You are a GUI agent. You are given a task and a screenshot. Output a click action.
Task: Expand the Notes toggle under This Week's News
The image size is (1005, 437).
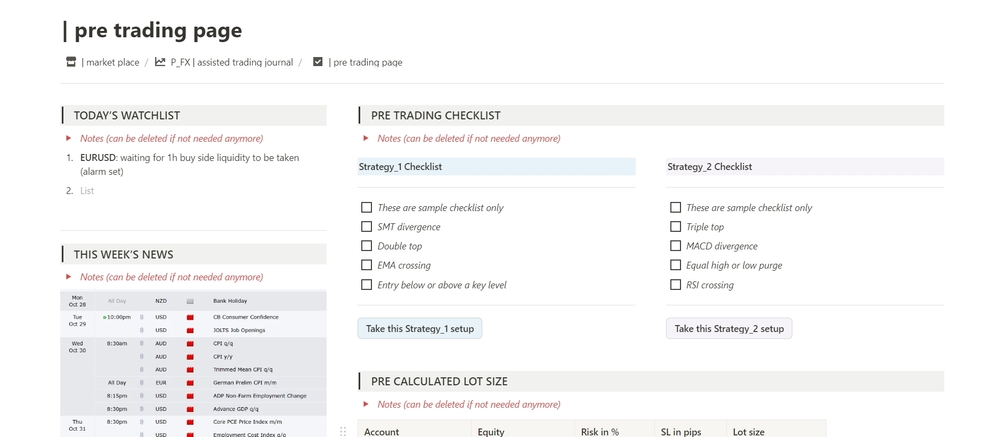click(x=69, y=277)
